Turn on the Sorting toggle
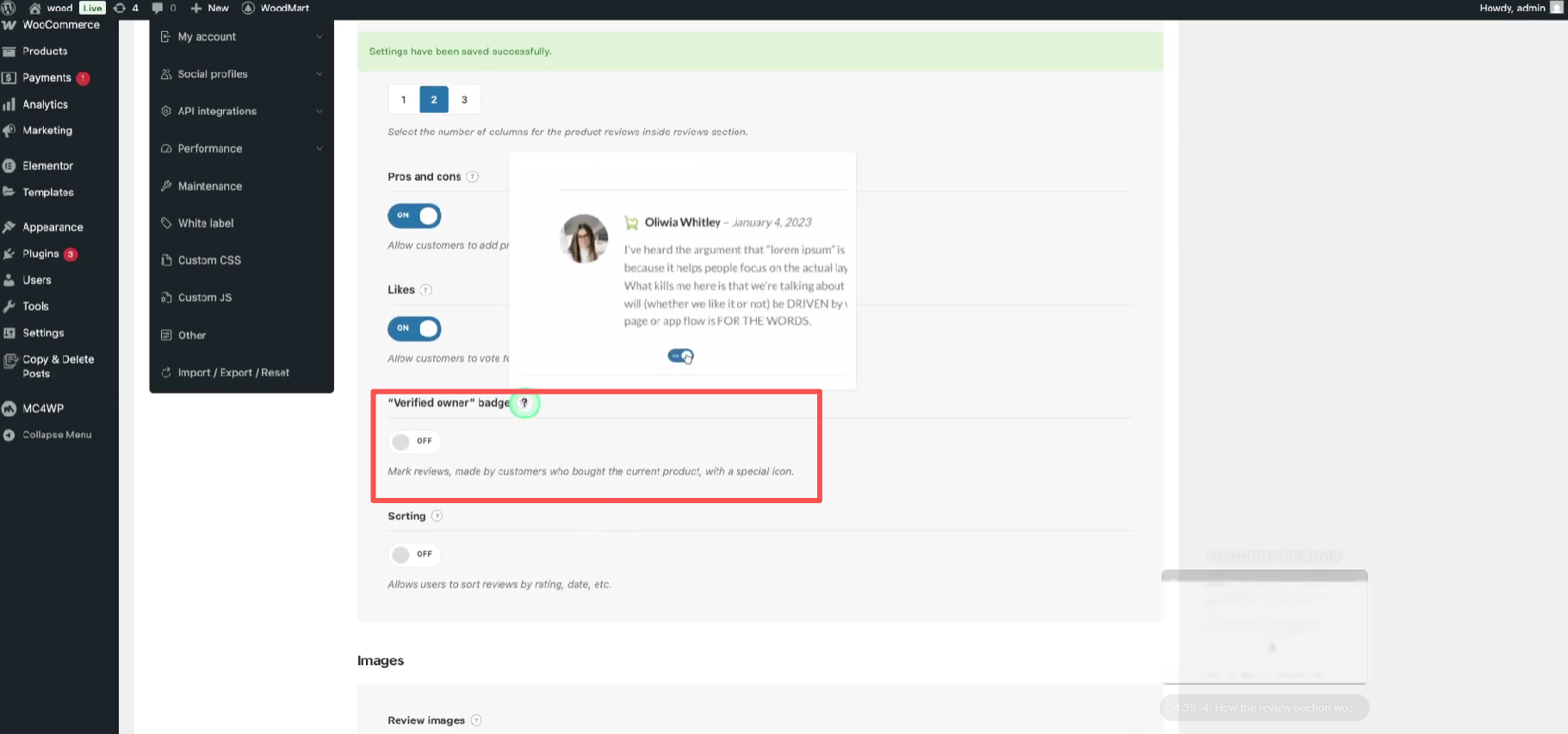 pyautogui.click(x=413, y=554)
